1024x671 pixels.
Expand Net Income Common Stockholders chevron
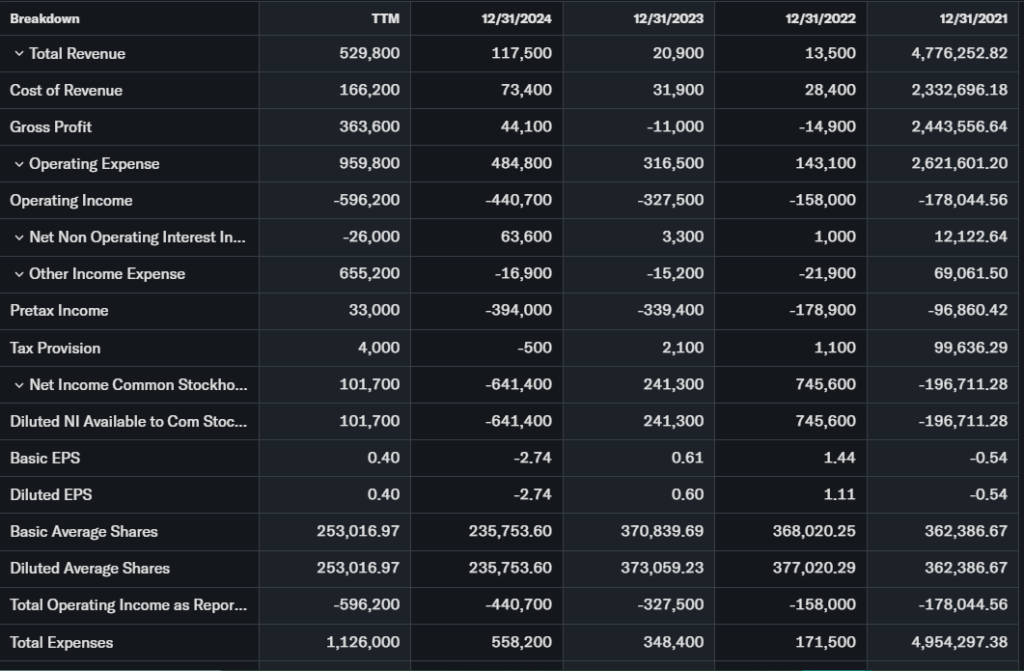[x=19, y=385]
